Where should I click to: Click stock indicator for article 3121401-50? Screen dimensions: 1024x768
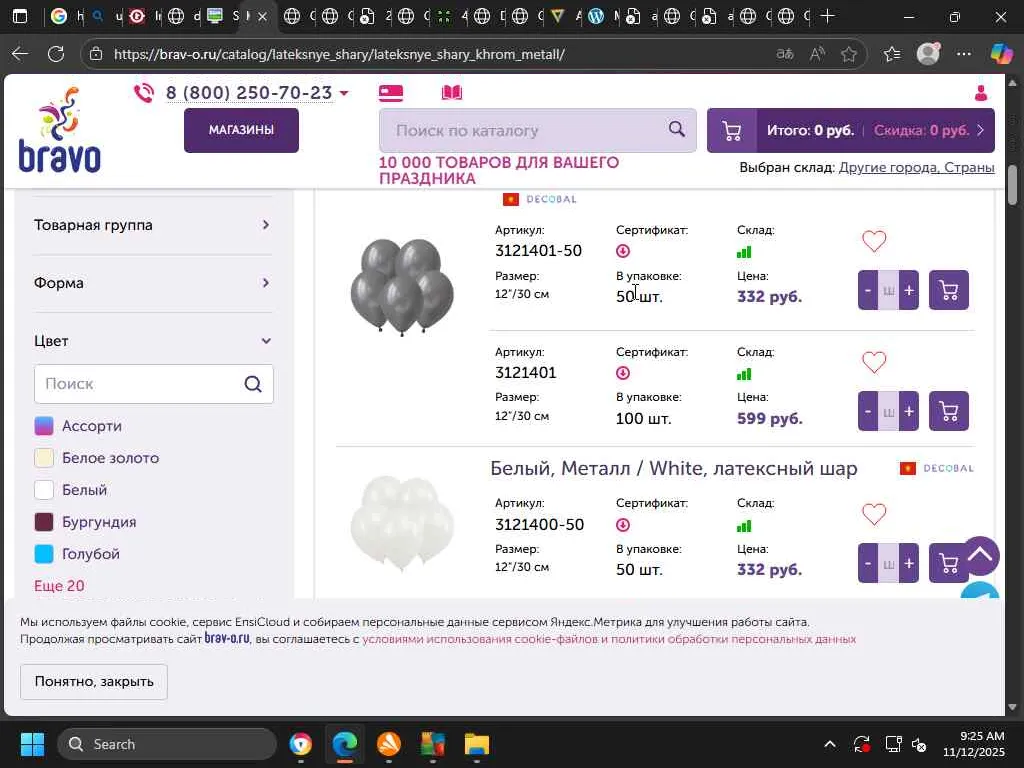click(x=744, y=252)
